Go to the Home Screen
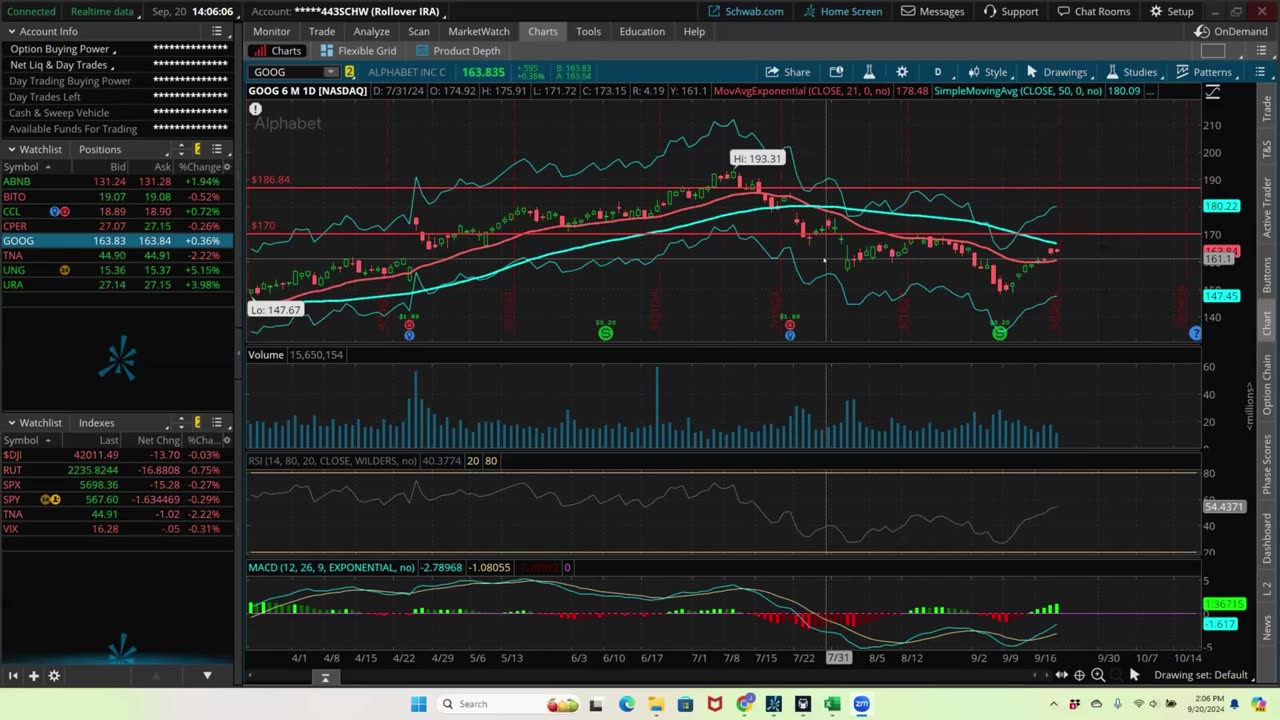This screenshot has height=720, width=1280. (x=841, y=11)
